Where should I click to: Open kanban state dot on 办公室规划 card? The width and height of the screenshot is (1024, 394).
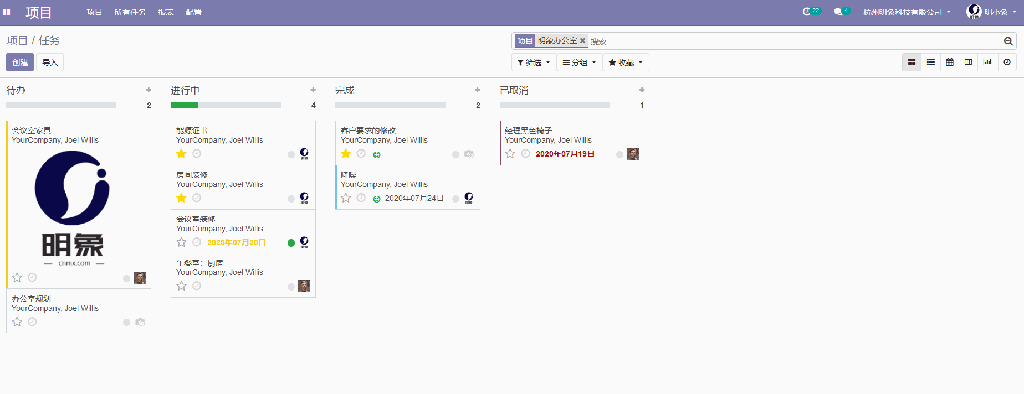127,322
